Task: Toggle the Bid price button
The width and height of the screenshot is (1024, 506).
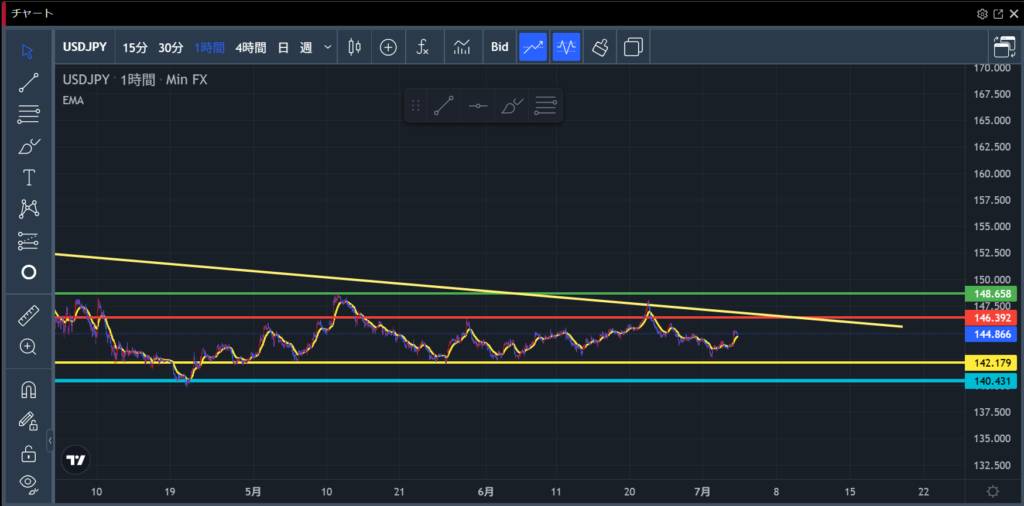Action: [x=500, y=48]
